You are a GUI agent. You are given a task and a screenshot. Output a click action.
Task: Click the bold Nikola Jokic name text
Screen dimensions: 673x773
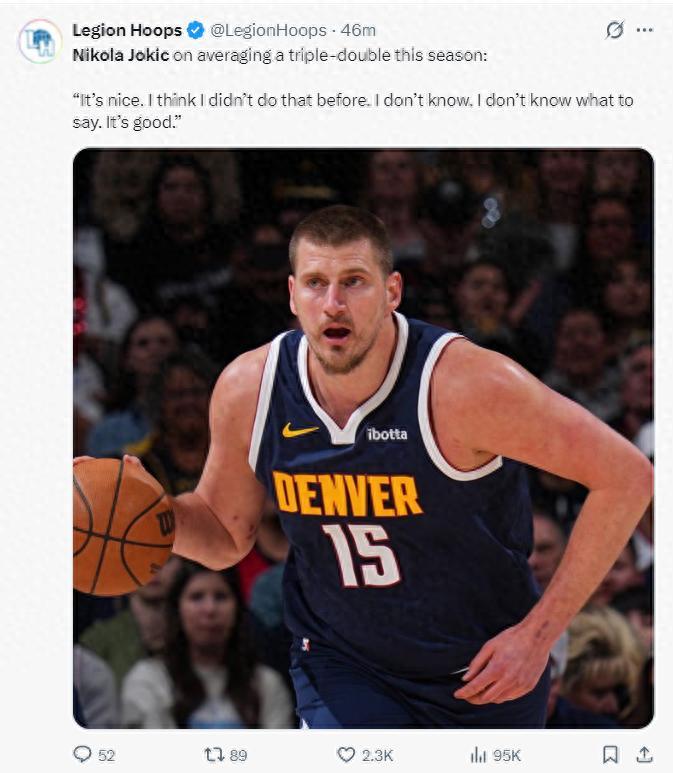(x=121, y=55)
